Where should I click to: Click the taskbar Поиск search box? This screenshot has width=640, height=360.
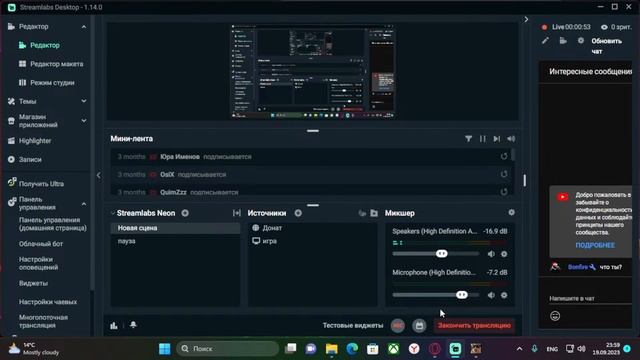[228, 349]
